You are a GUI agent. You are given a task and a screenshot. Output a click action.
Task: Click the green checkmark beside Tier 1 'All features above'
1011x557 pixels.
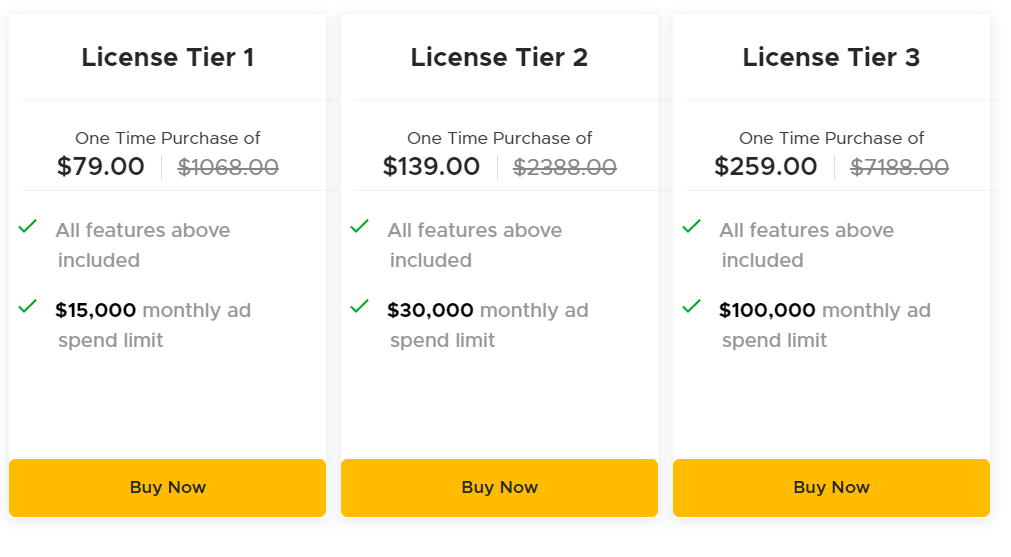tap(28, 227)
